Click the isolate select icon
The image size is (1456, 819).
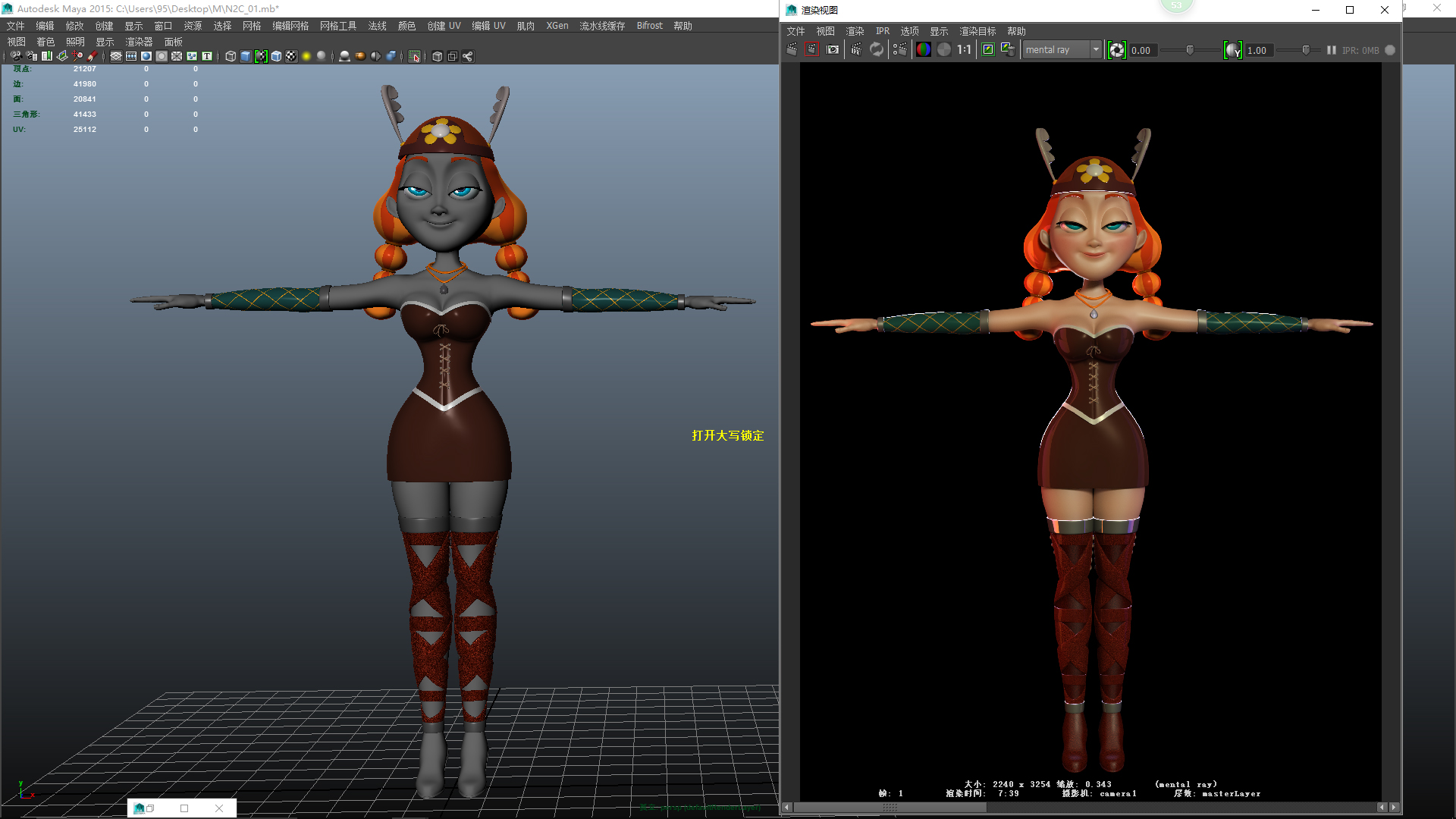point(414,56)
